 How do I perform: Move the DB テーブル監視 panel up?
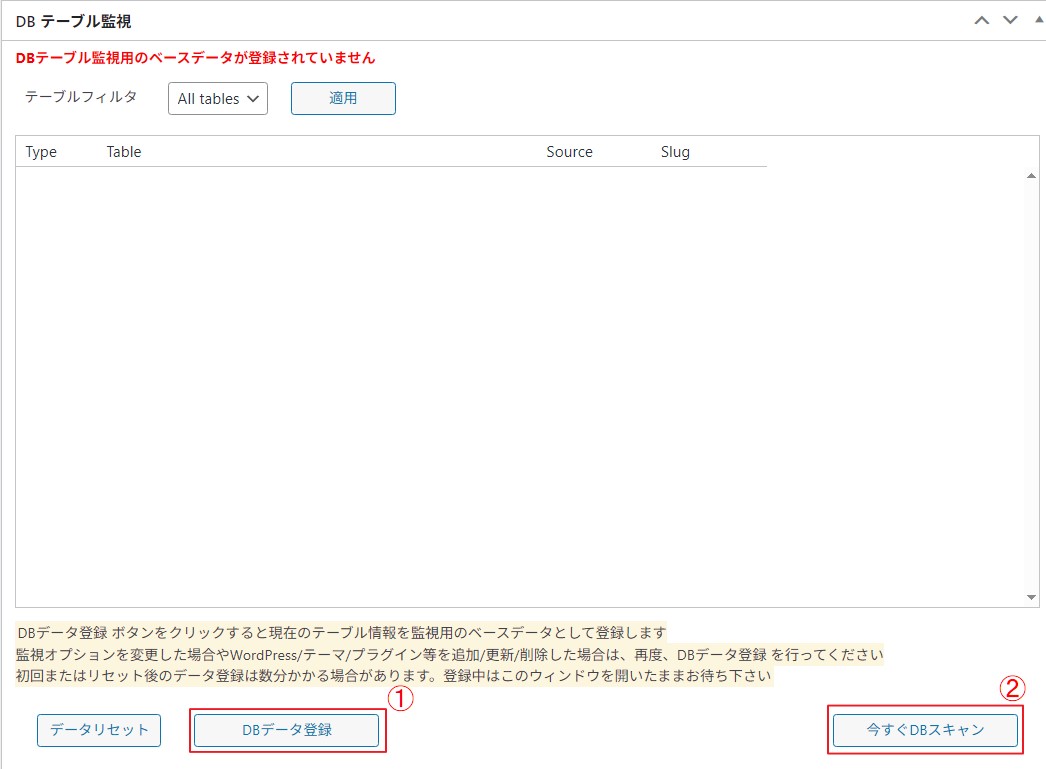pyautogui.click(x=983, y=20)
